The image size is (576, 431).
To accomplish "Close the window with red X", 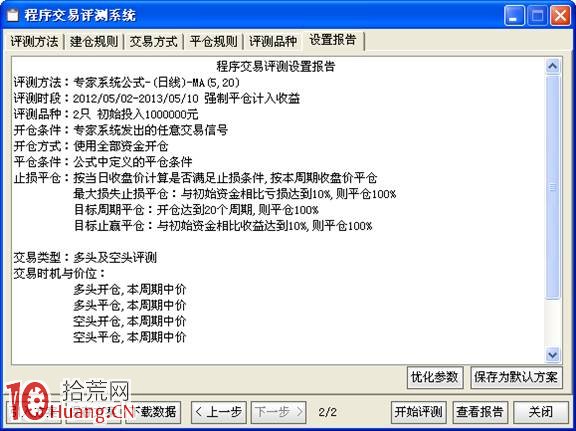I will (560, 15).
